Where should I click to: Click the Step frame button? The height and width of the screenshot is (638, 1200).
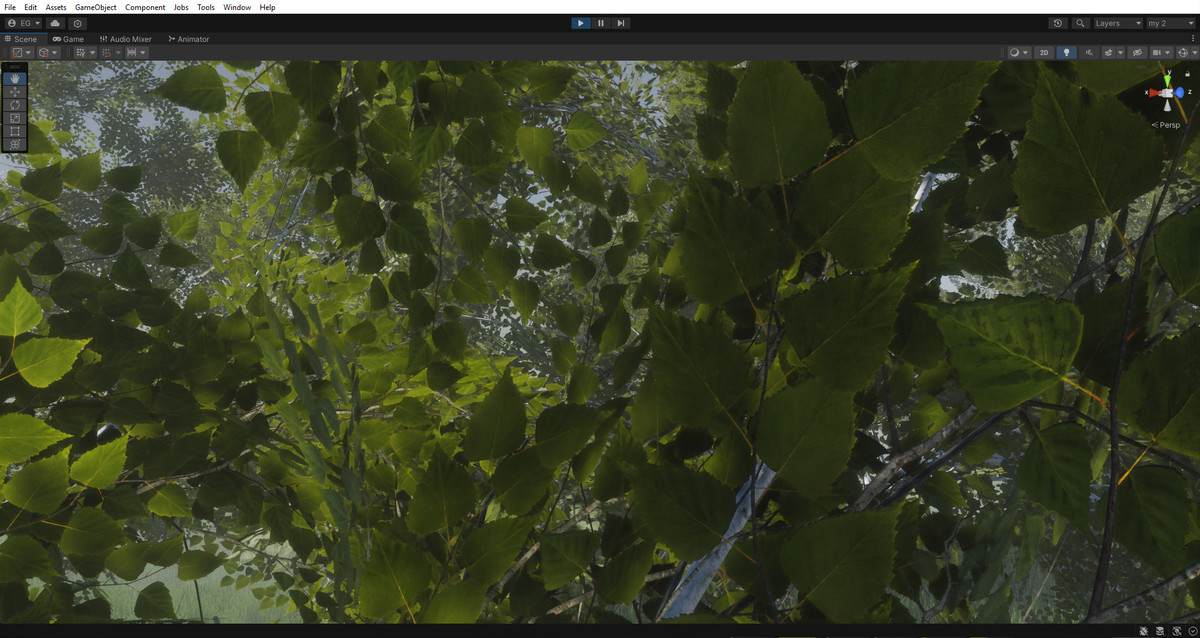point(621,23)
